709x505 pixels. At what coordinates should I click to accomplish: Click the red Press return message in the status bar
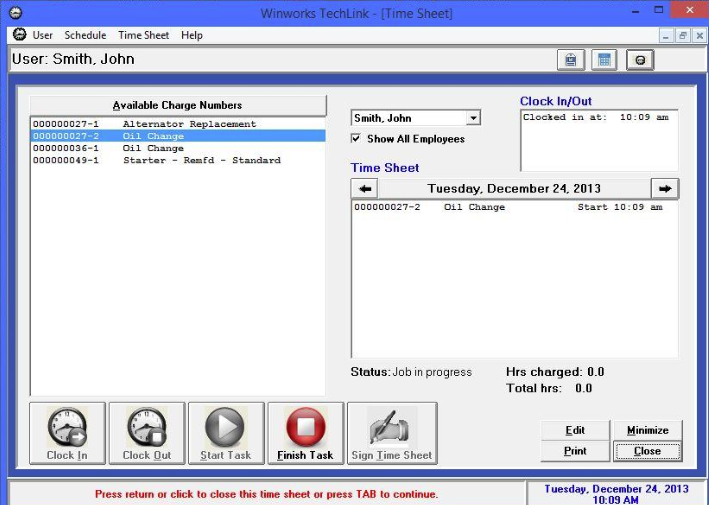pyautogui.click(x=266, y=494)
